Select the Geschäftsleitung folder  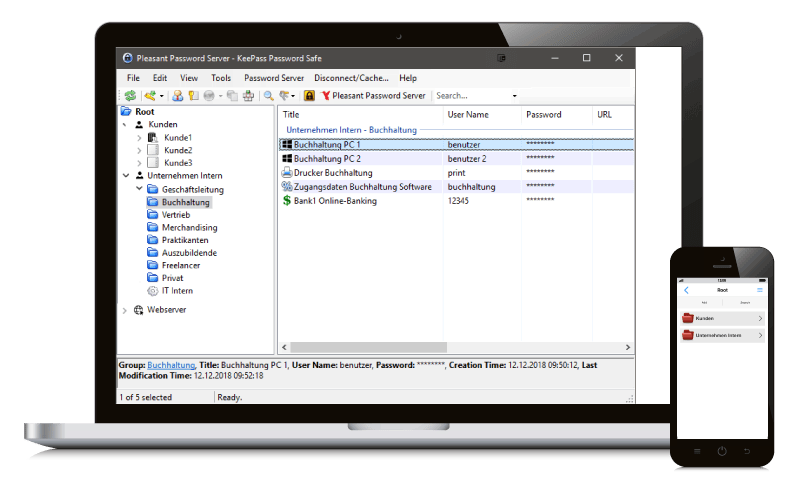(193, 189)
